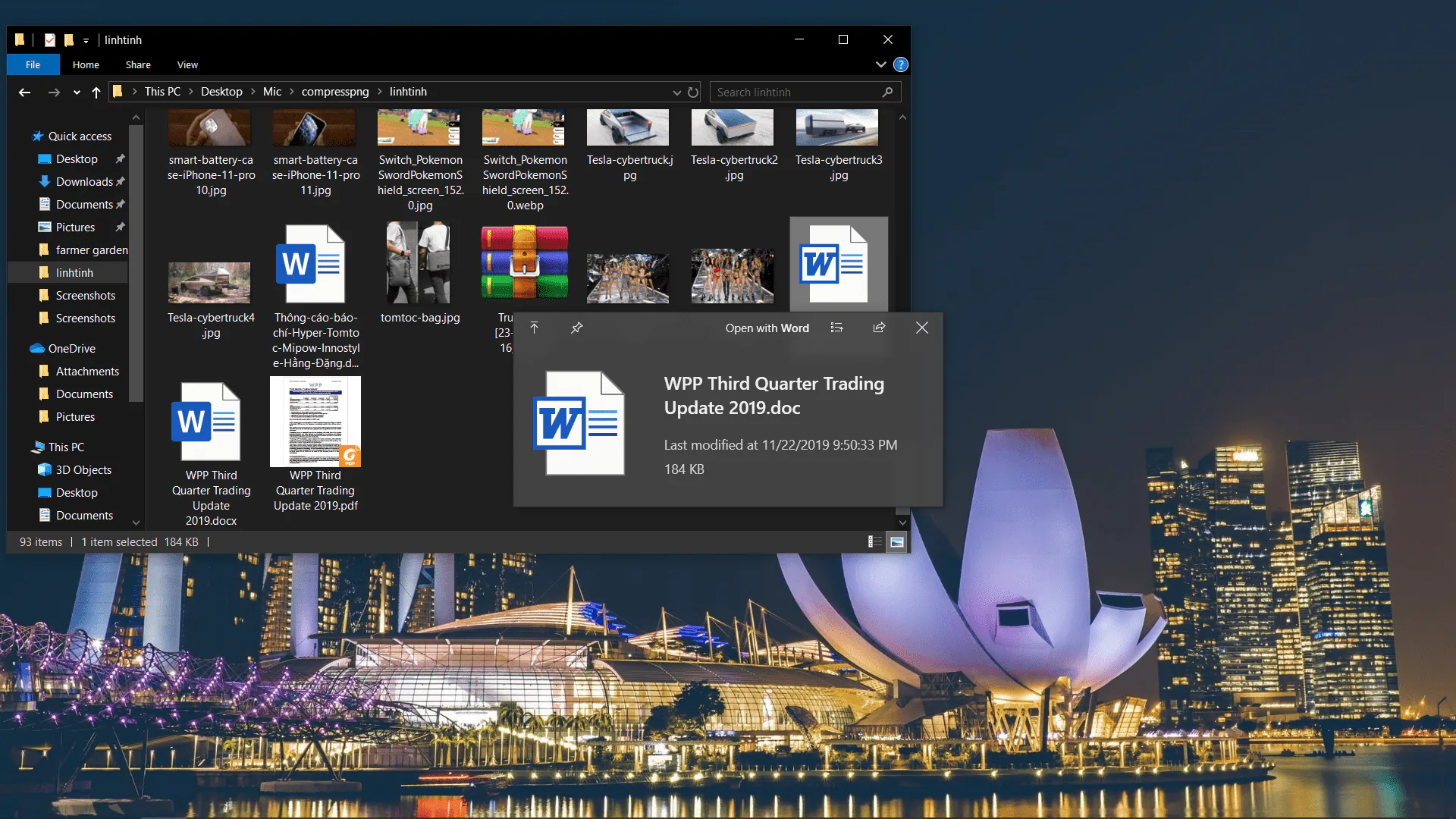This screenshot has width=1456, height=819.
Task: Open Downloads in navigation pane
Action: click(84, 181)
